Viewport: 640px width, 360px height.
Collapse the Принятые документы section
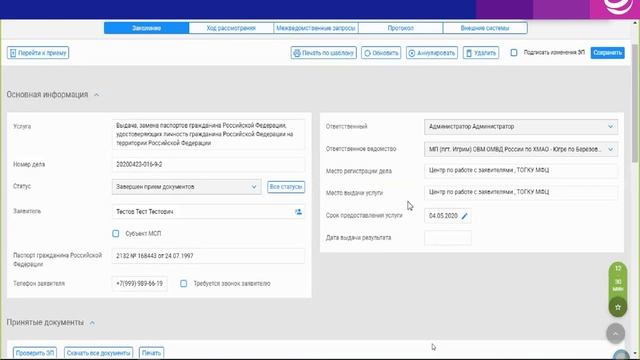tap(92, 323)
